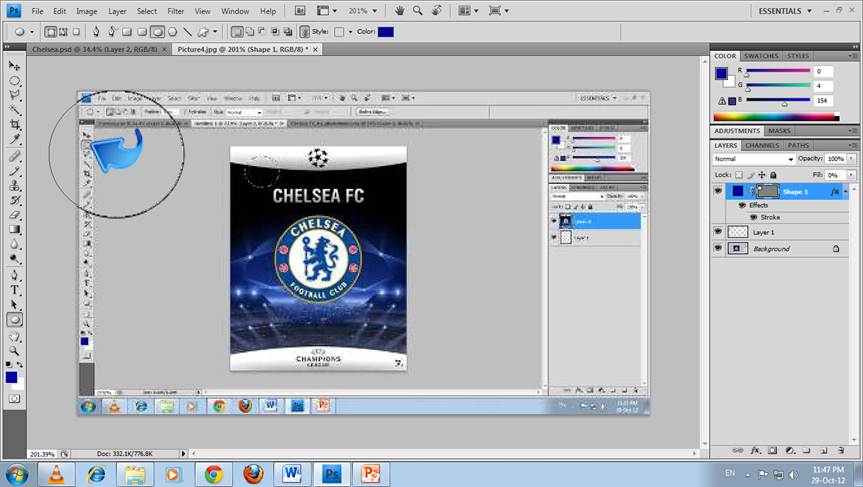Toggle Effects visibility for Shape 1
Viewport: 863px width, 487px height.
click(742, 205)
